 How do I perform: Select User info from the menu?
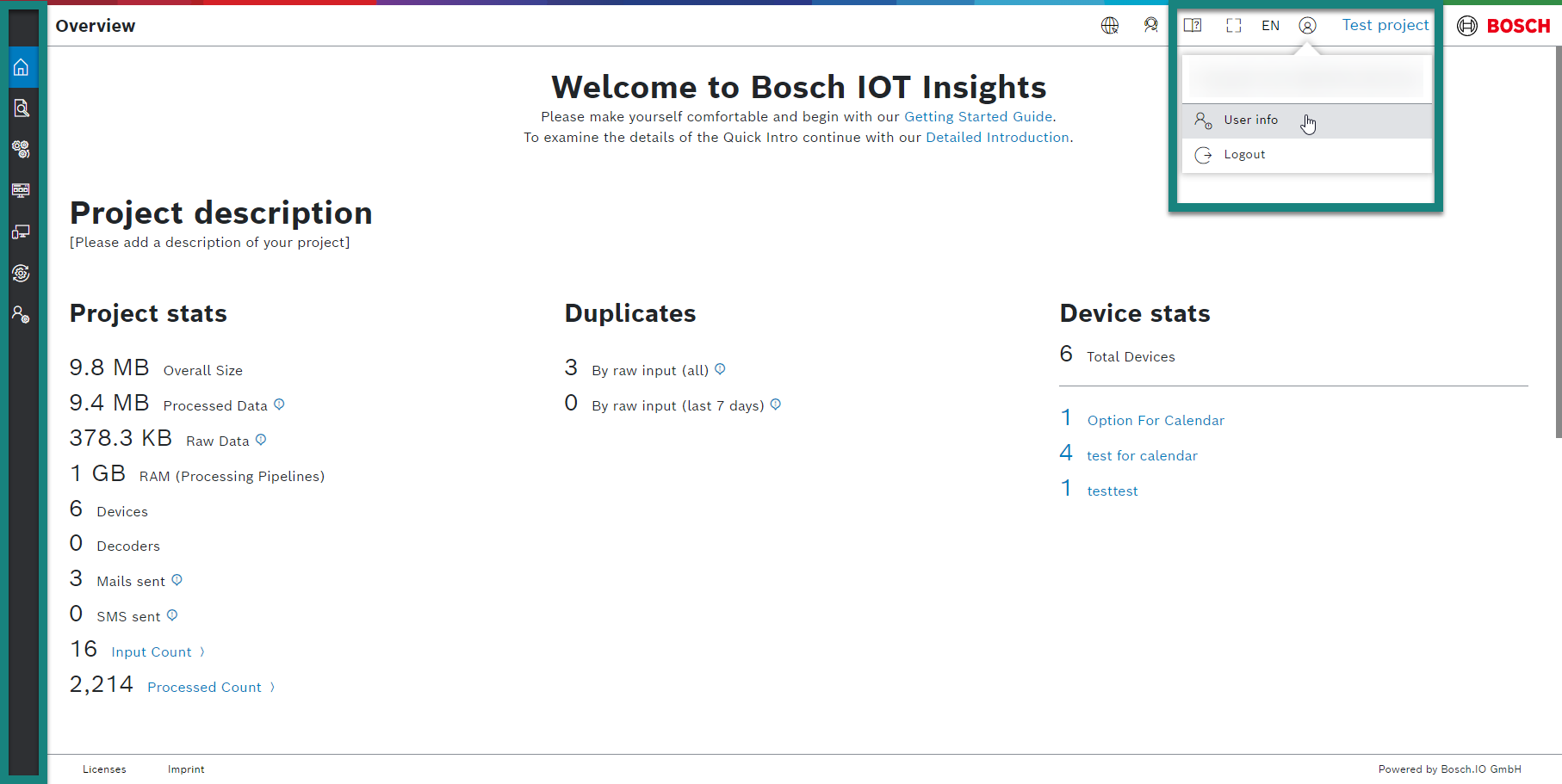[1250, 120]
